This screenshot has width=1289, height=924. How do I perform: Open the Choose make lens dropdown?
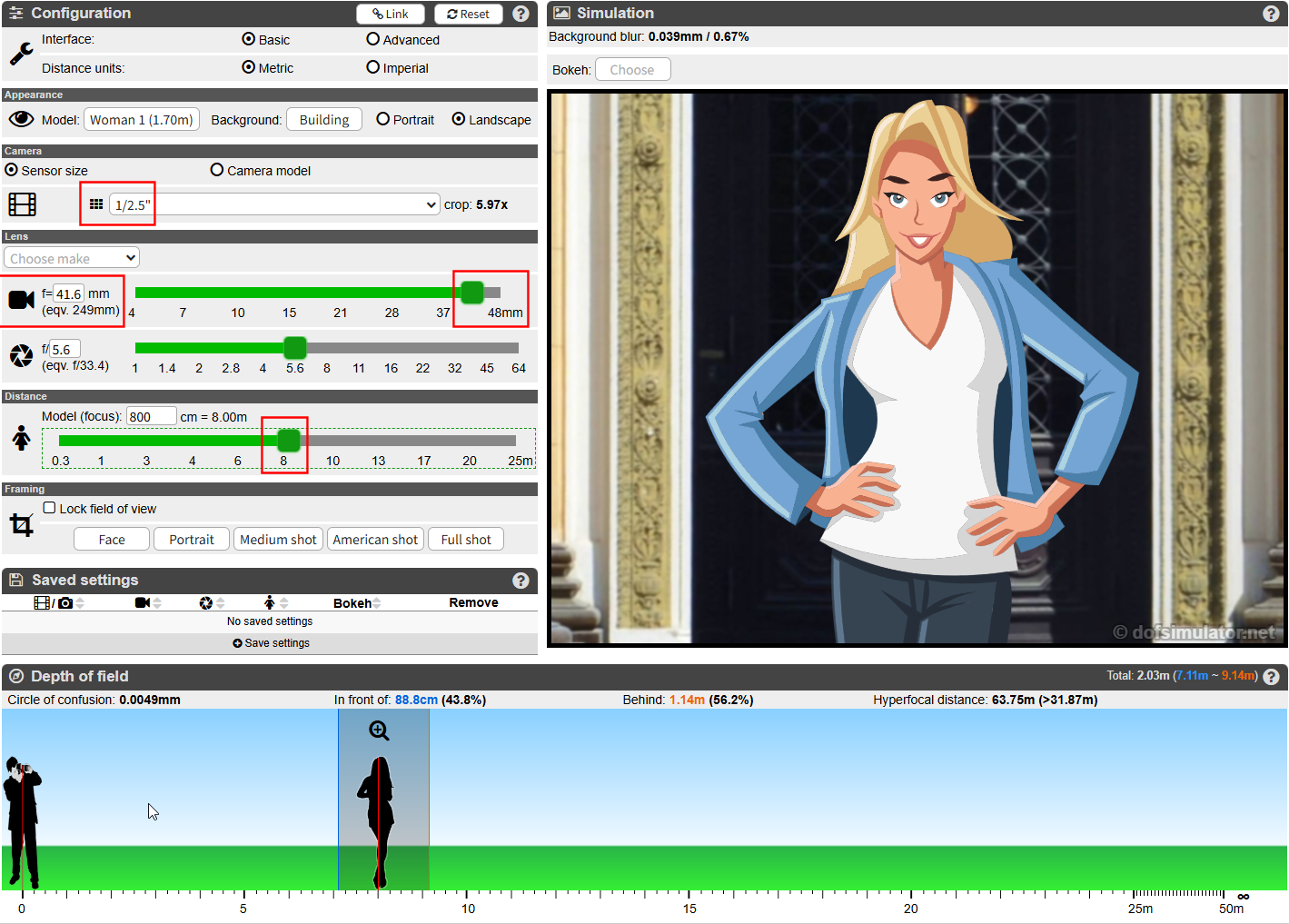(x=72, y=258)
